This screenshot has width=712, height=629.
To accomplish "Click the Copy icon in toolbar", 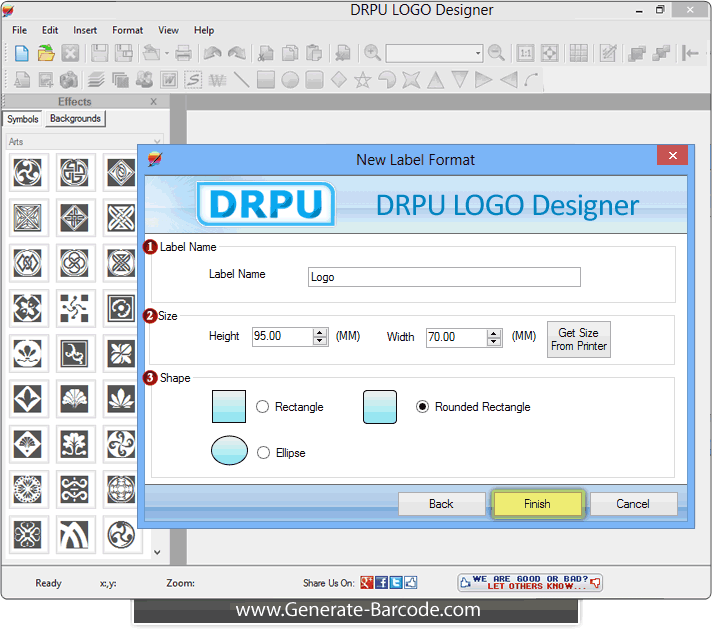I will click(x=290, y=53).
